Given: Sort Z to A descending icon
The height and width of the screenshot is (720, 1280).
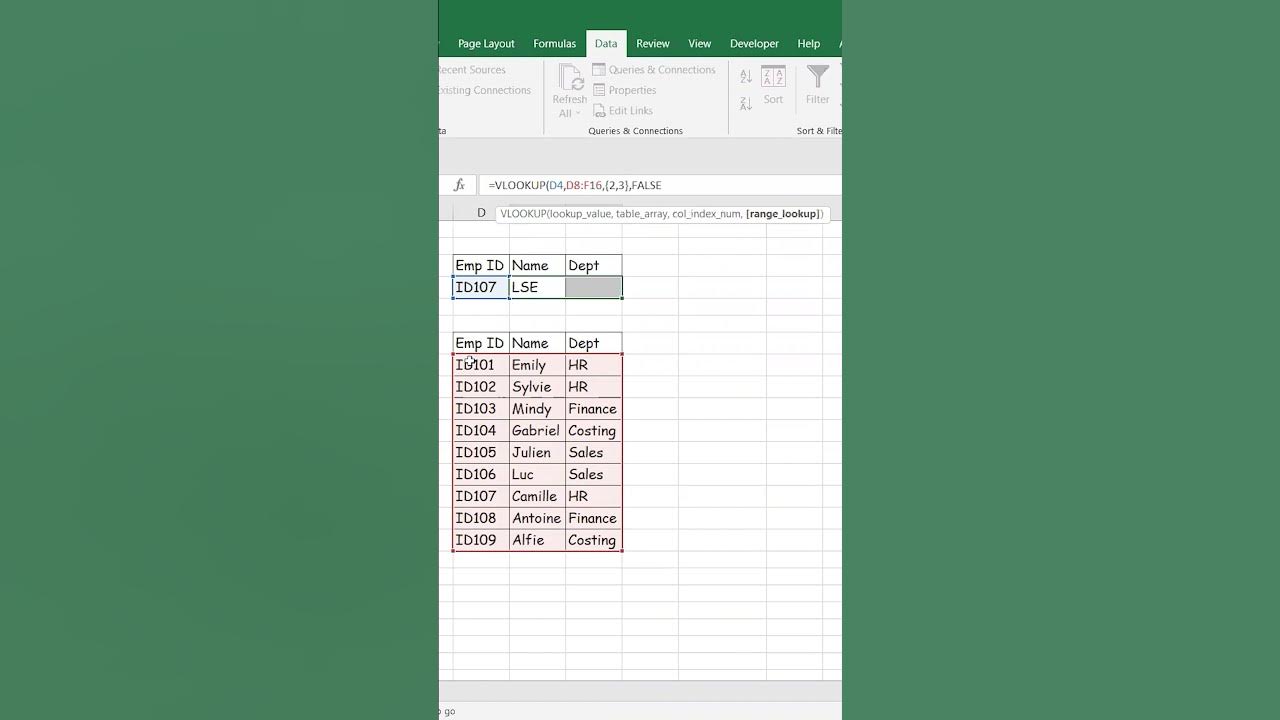Looking at the screenshot, I should tap(746, 103).
